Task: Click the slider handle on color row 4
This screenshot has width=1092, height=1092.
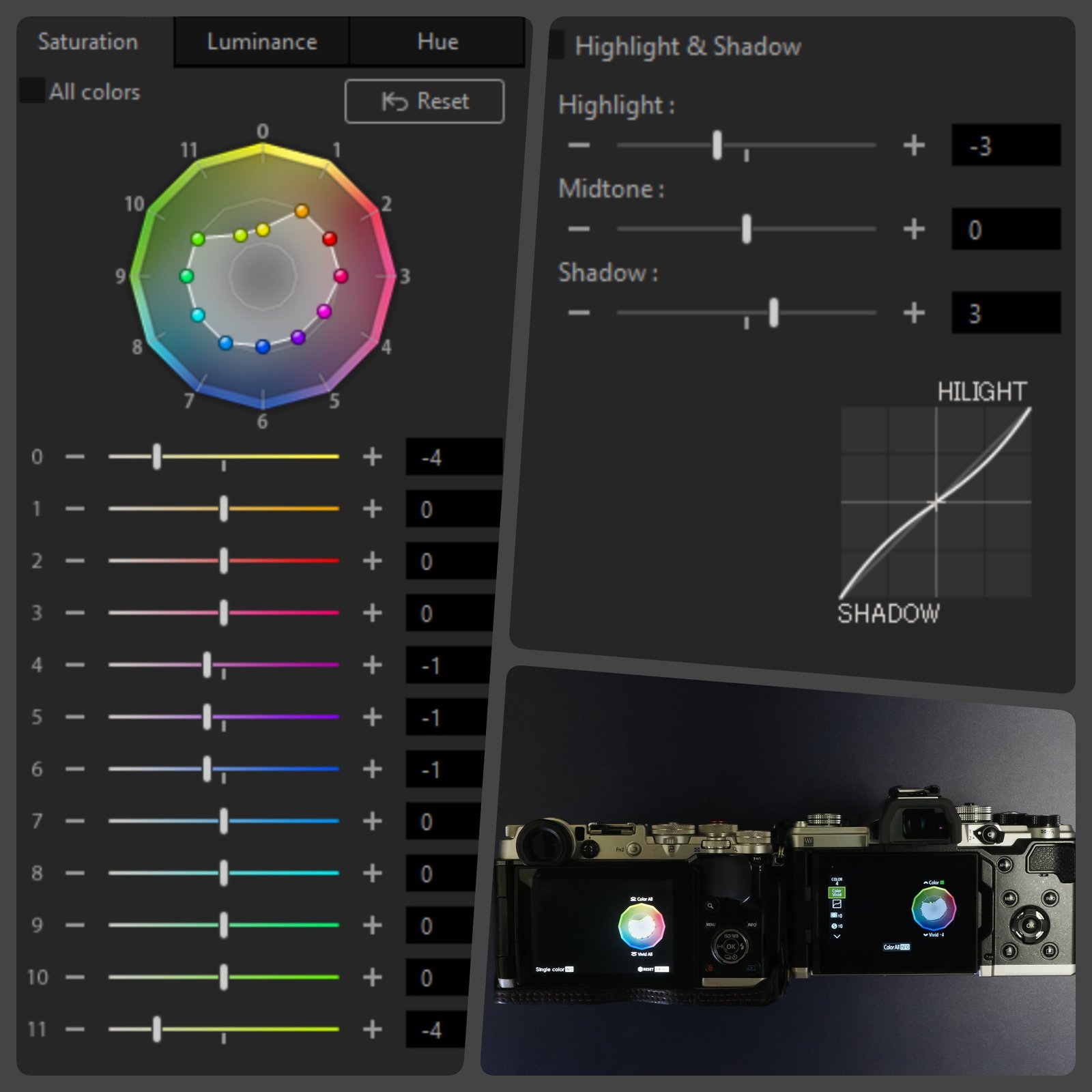Action: (x=207, y=665)
